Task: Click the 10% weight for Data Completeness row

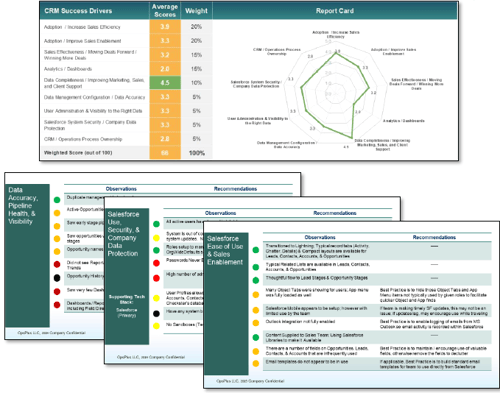Action: (196, 83)
